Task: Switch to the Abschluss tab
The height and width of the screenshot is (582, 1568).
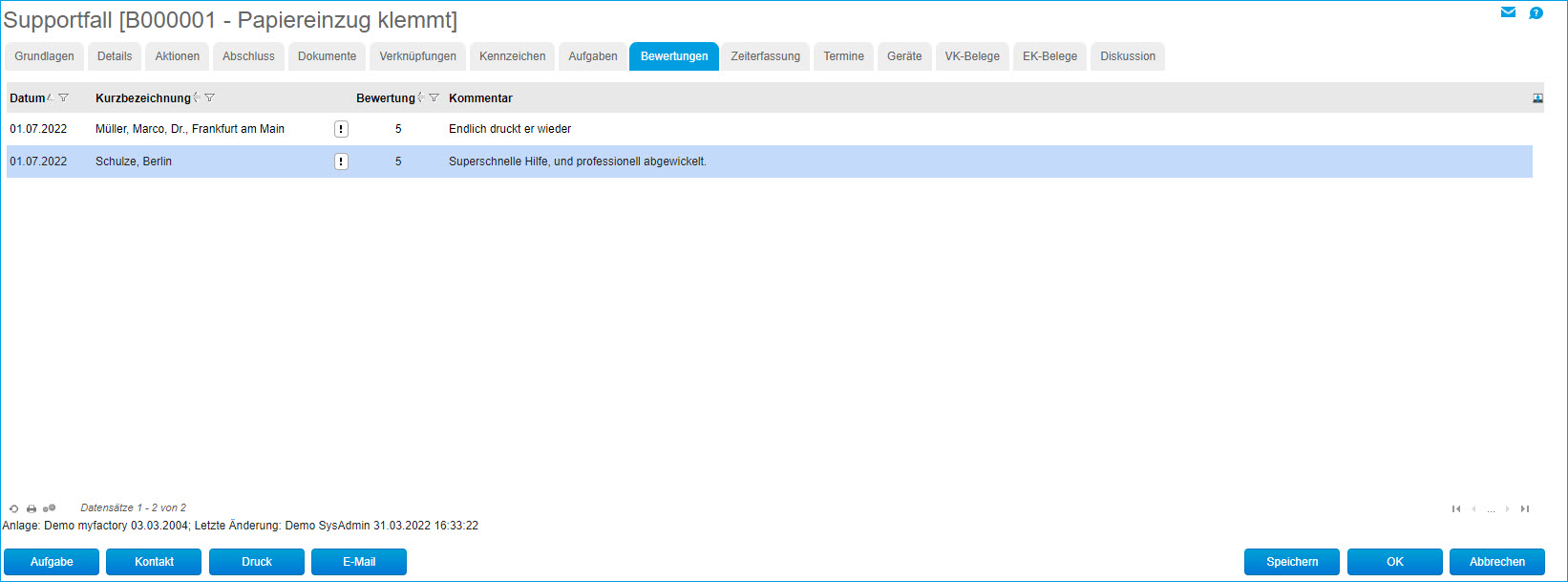Action: [248, 56]
